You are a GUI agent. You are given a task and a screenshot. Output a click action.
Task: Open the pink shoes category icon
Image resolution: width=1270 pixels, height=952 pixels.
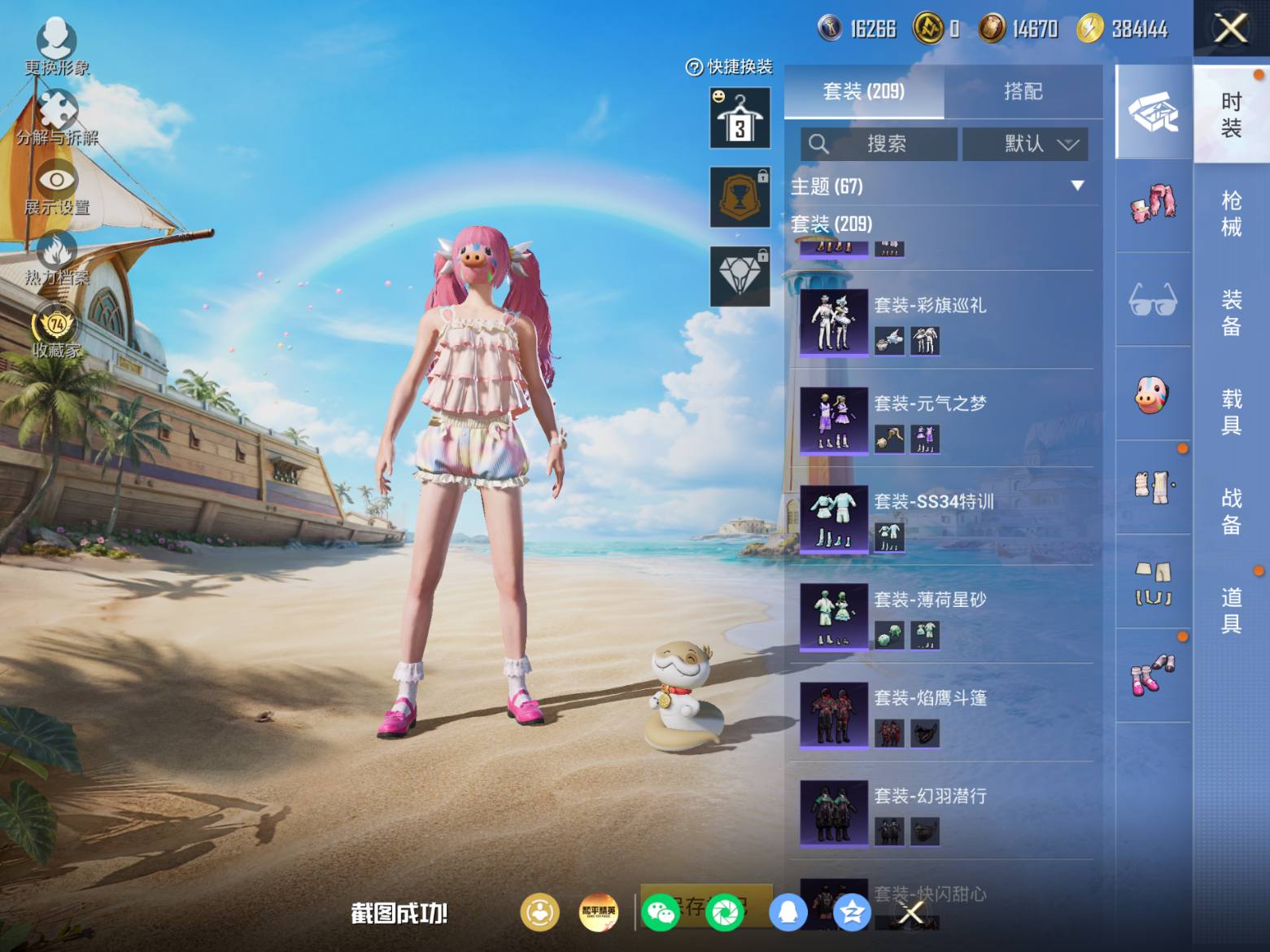tap(1153, 675)
